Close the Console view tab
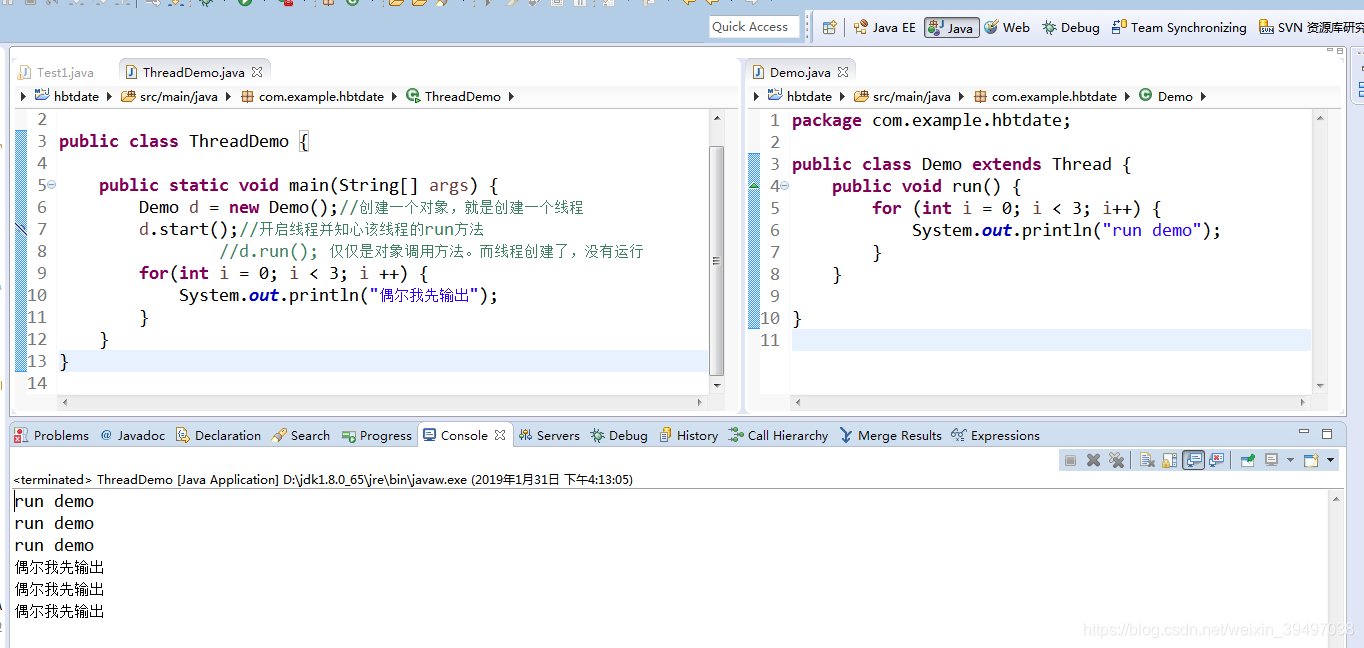Image resolution: width=1364 pixels, height=648 pixels. click(500, 435)
